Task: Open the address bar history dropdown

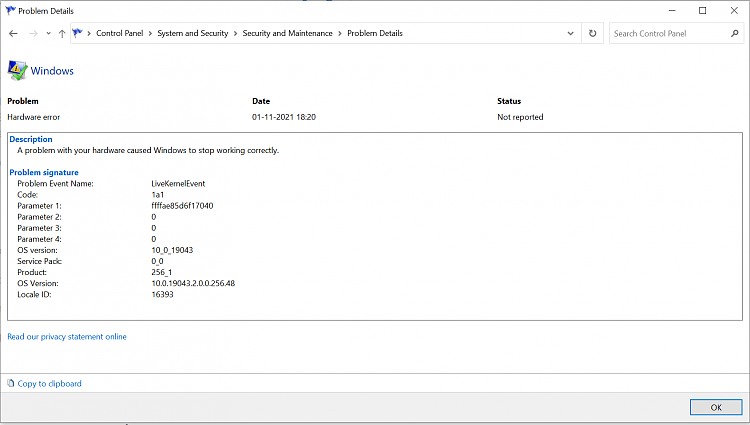Action: (570, 33)
